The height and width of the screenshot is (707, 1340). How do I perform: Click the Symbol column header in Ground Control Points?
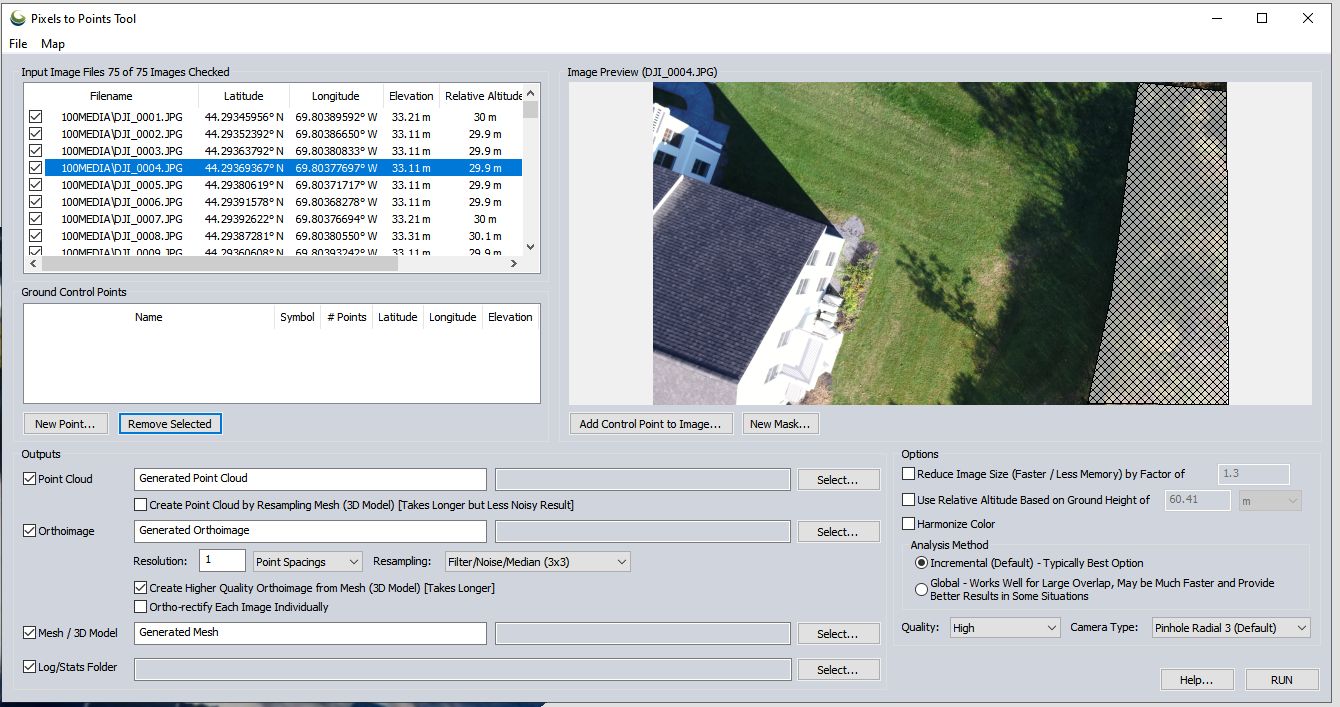coord(297,317)
